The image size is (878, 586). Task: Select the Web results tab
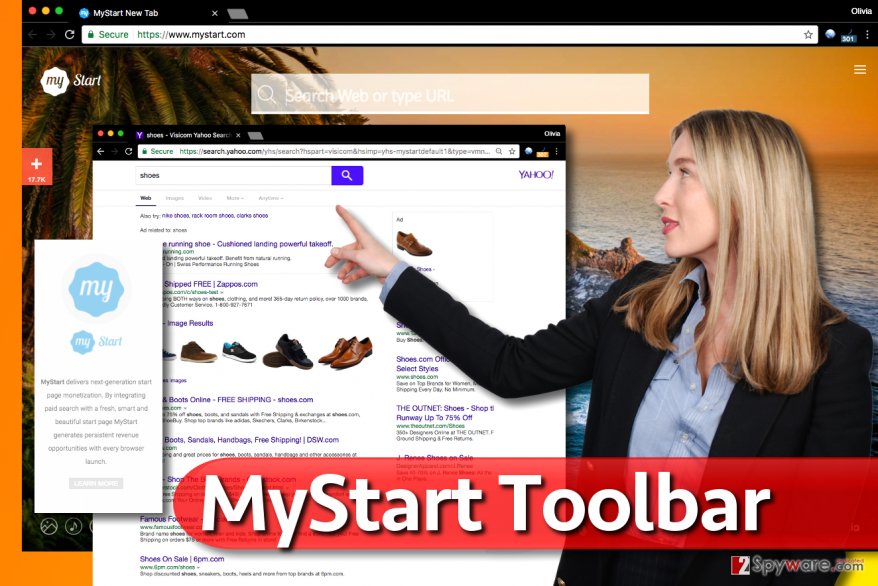click(146, 198)
